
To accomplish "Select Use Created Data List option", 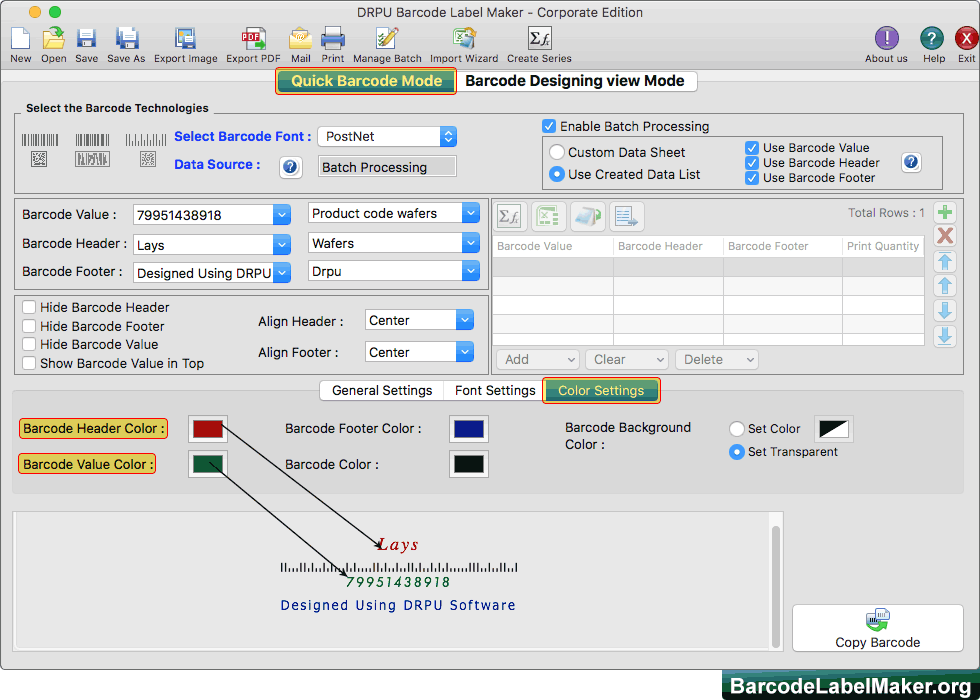I will point(557,175).
